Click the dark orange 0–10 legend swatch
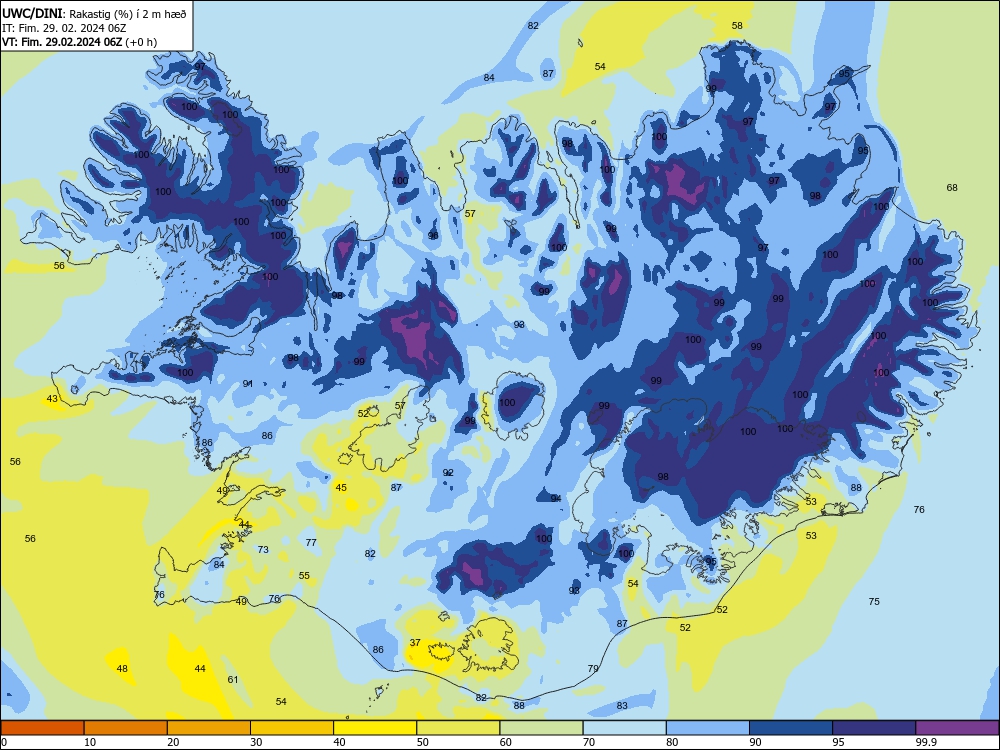 click(x=42, y=728)
